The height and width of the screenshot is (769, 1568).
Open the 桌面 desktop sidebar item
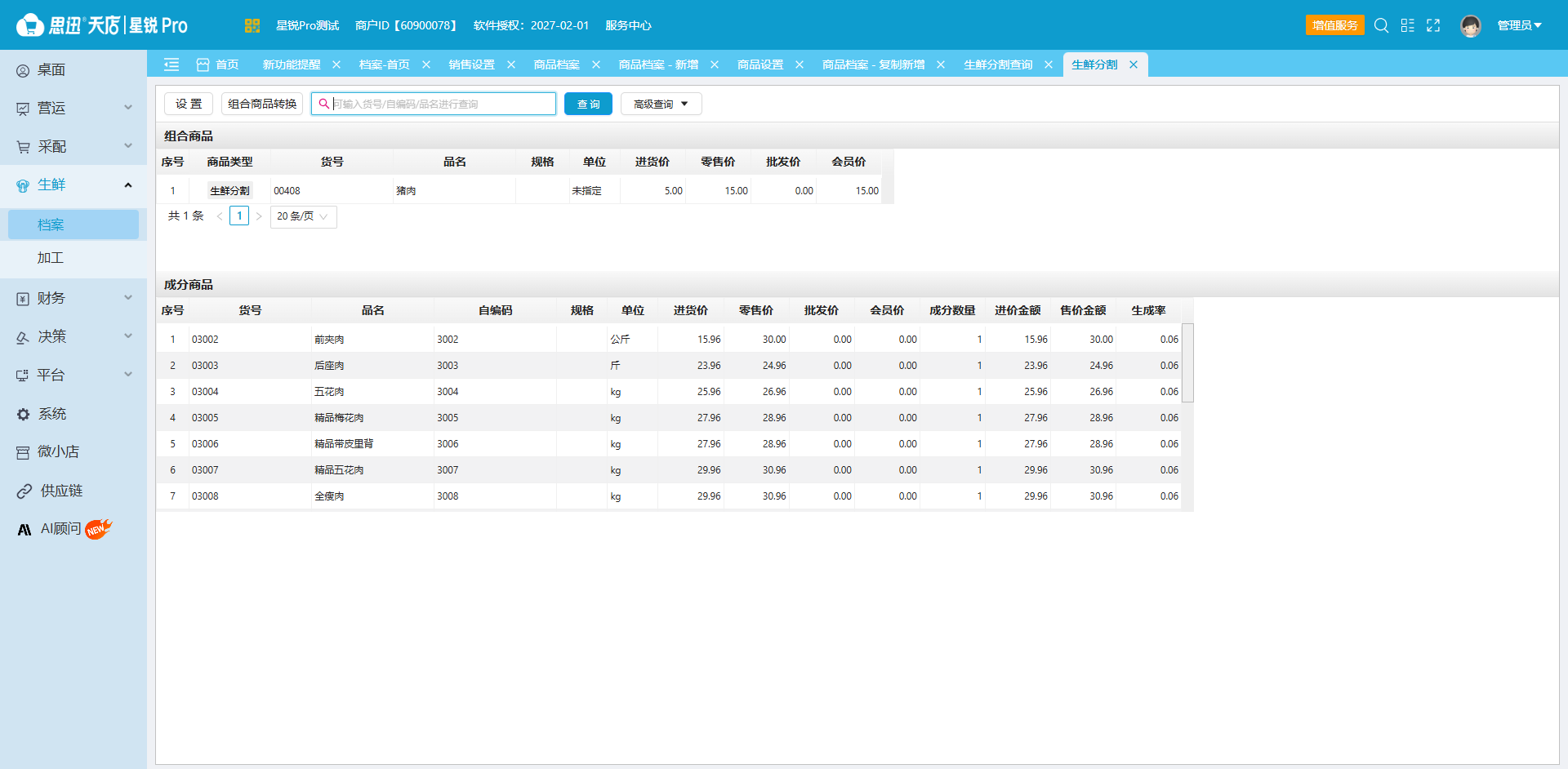[73, 70]
